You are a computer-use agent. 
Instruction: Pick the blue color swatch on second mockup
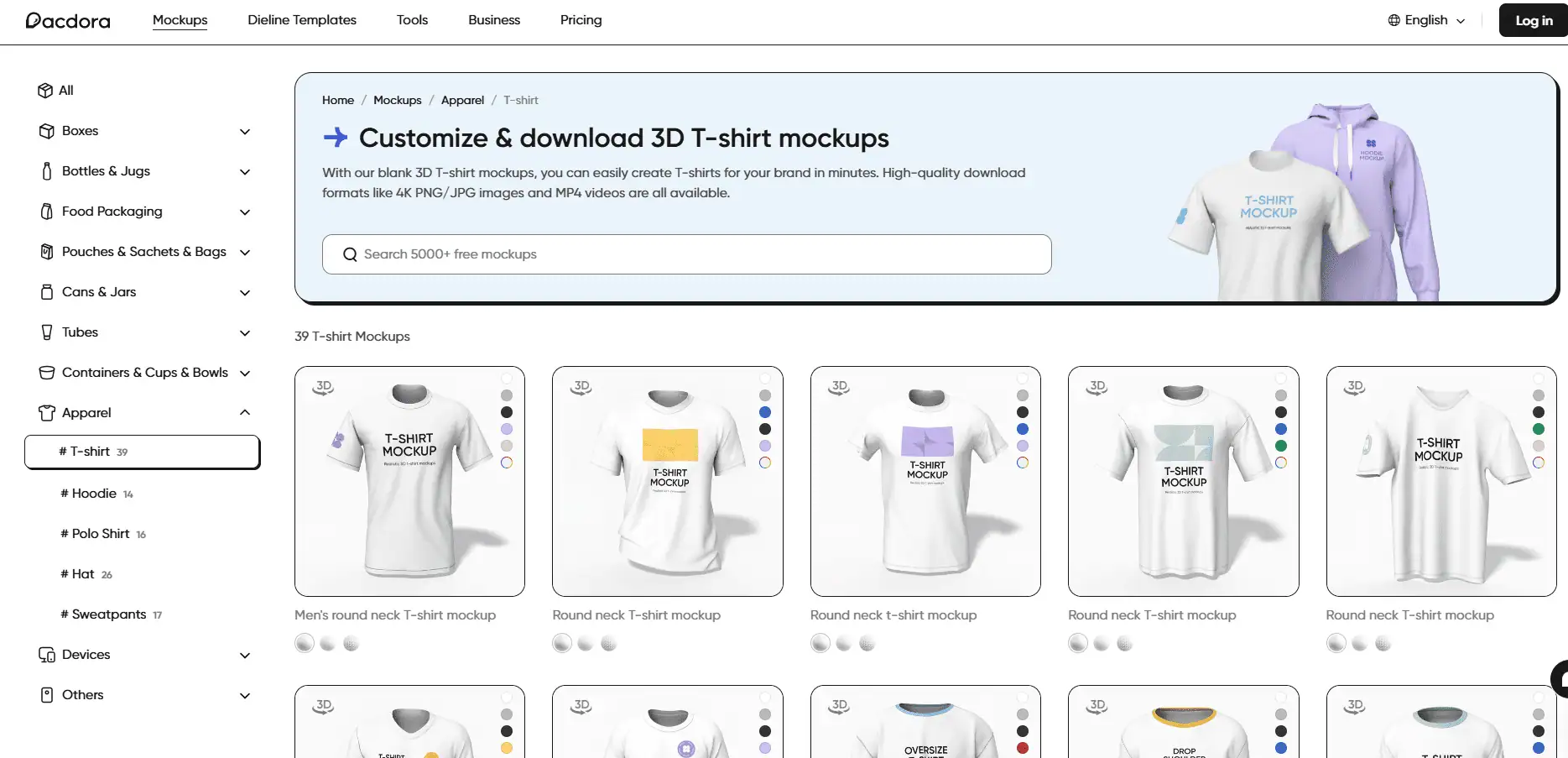pos(765,412)
